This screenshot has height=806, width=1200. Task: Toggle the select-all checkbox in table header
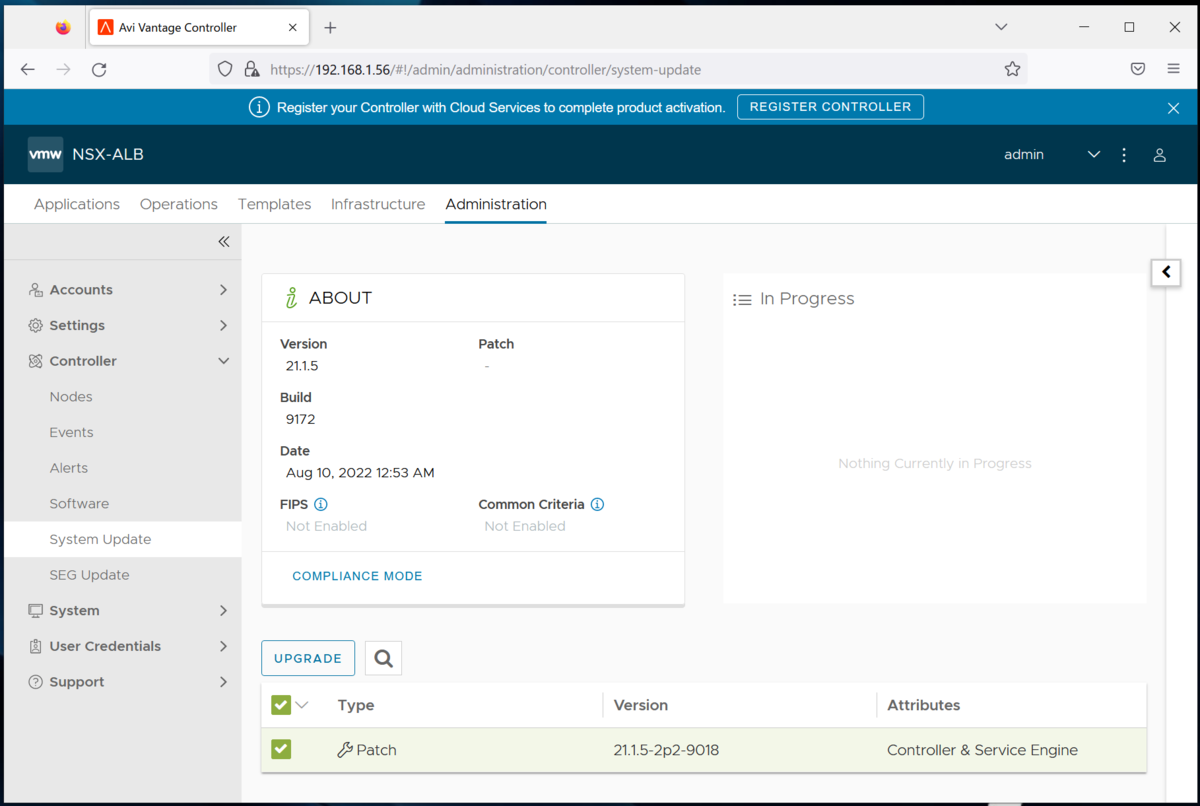click(281, 705)
